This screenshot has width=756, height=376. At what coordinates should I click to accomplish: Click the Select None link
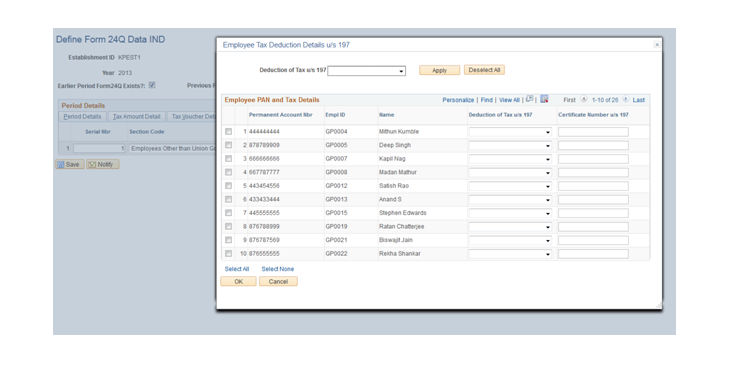pyautogui.click(x=278, y=269)
